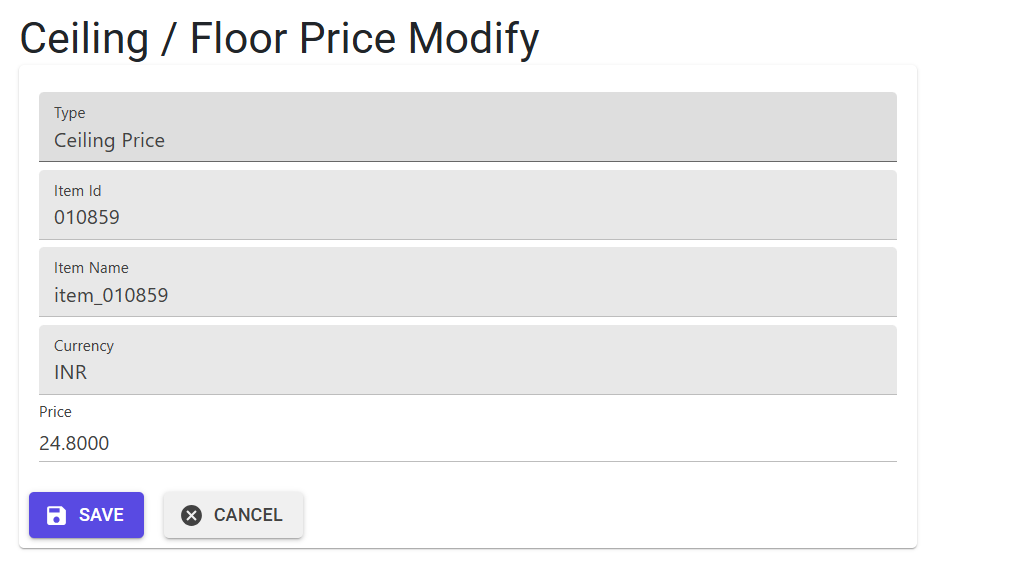Select the Currency field
The image size is (1022, 566).
(468, 360)
